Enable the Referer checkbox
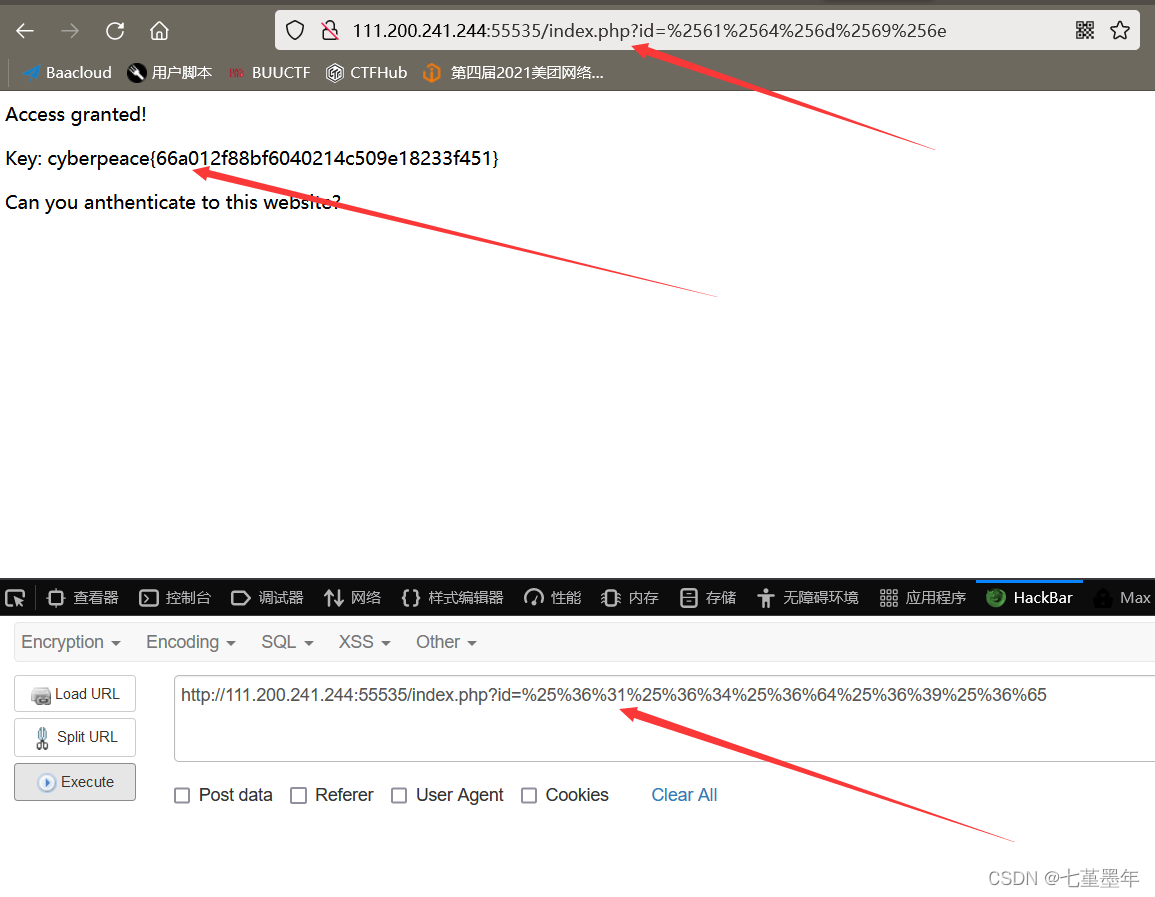This screenshot has width=1155, height=897. [x=298, y=795]
